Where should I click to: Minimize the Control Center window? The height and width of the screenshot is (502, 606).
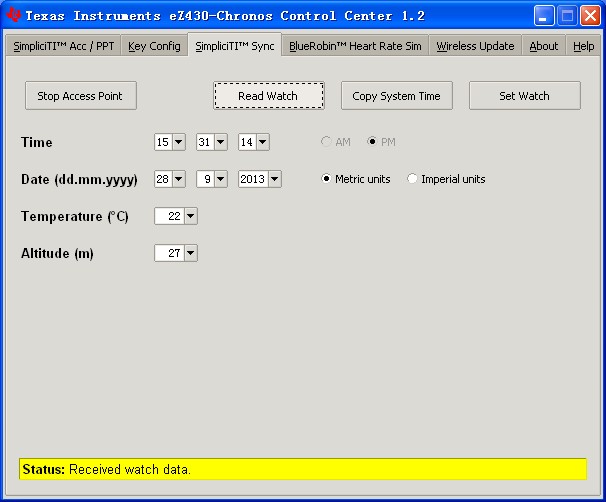click(x=544, y=16)
